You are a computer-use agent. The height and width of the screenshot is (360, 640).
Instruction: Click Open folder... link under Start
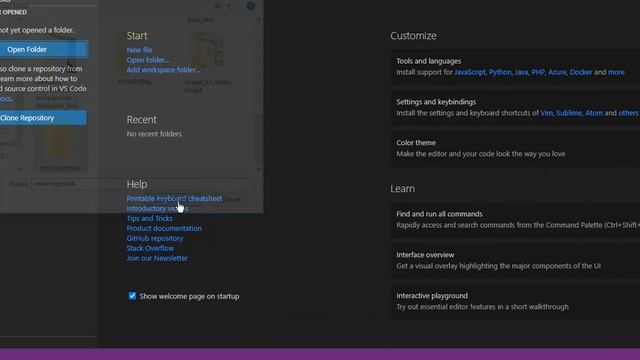(x=148, y=60)
